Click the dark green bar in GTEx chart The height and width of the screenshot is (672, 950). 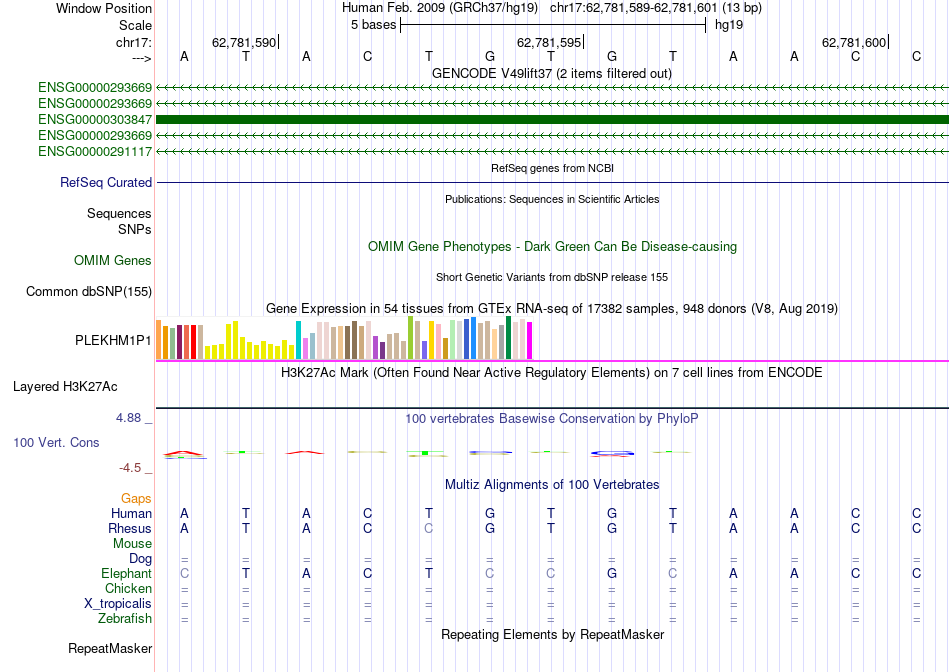(x=508, y=338)
